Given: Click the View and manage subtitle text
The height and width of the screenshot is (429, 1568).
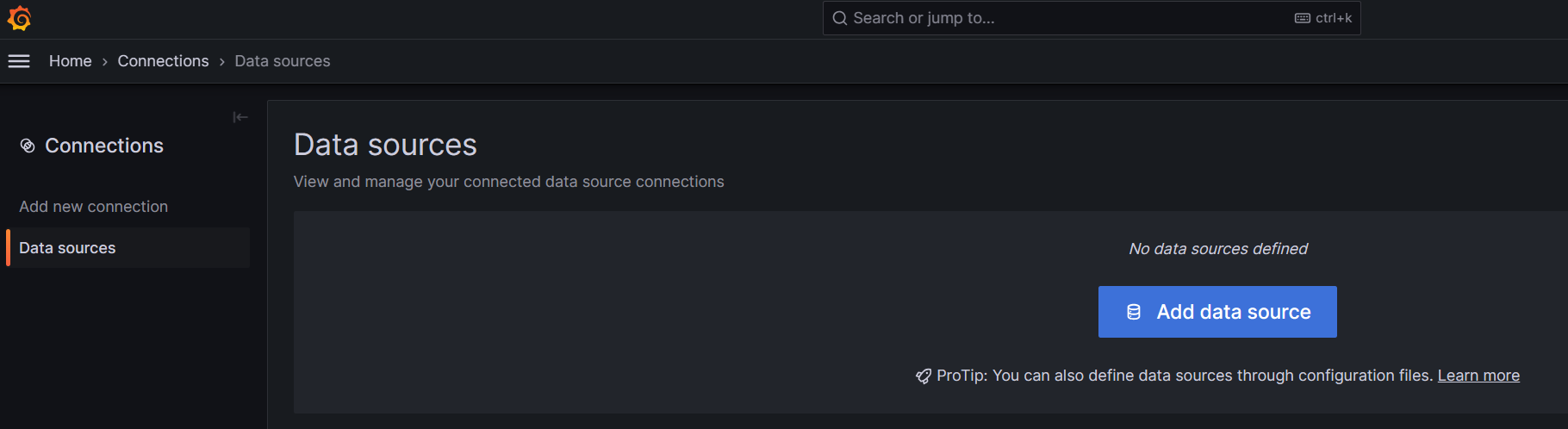Looking at the screenshot, I should (508, 182).
